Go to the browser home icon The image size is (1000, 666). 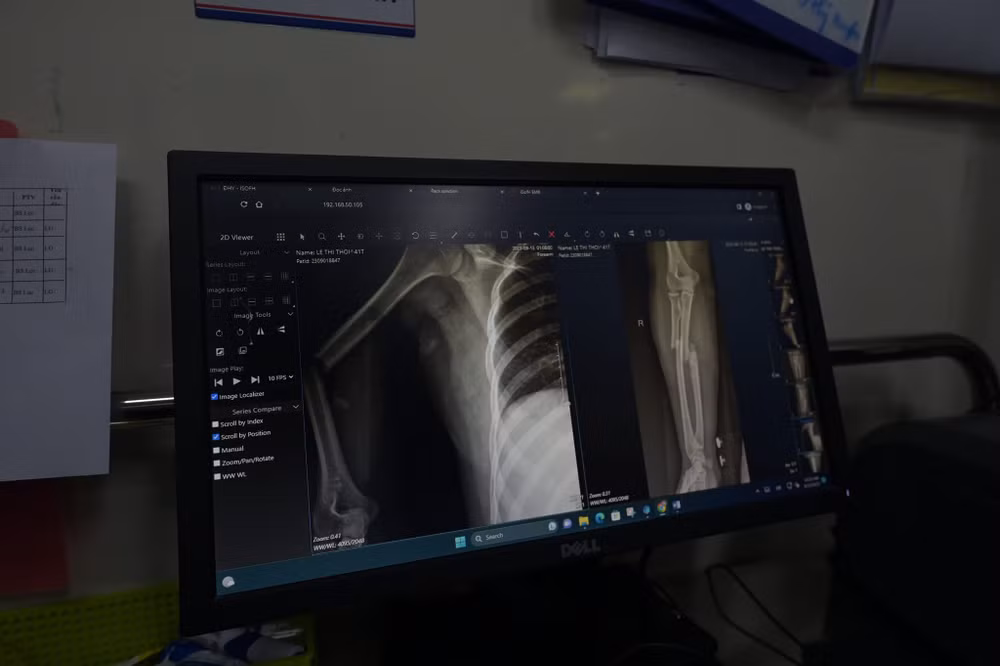click(259, 204)
